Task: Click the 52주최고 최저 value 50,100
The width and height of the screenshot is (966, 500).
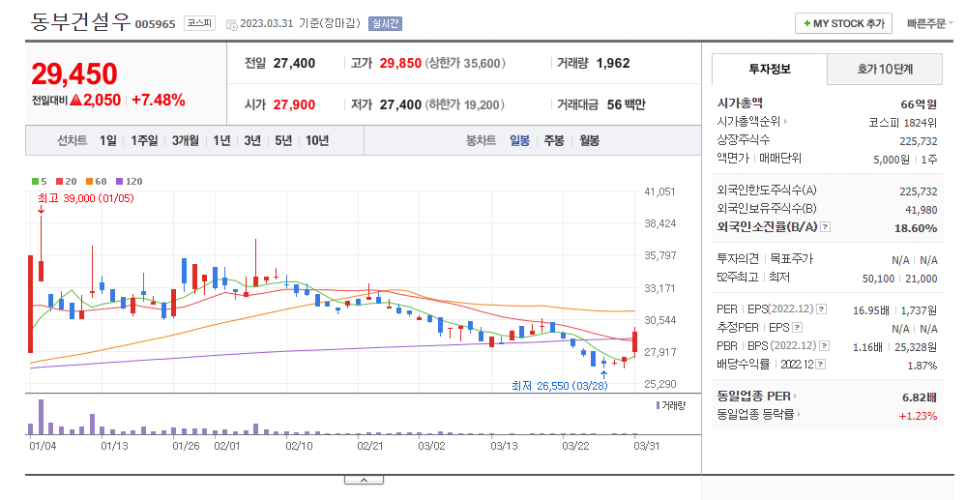Action: click(x=879, y=278)
